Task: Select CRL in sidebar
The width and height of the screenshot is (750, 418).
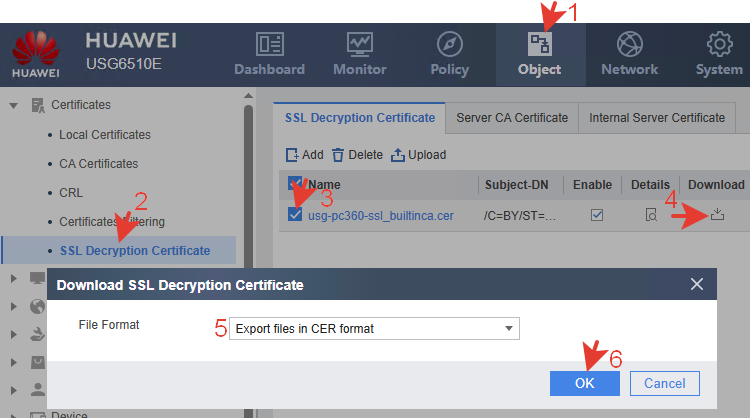Action: (71, 193)
